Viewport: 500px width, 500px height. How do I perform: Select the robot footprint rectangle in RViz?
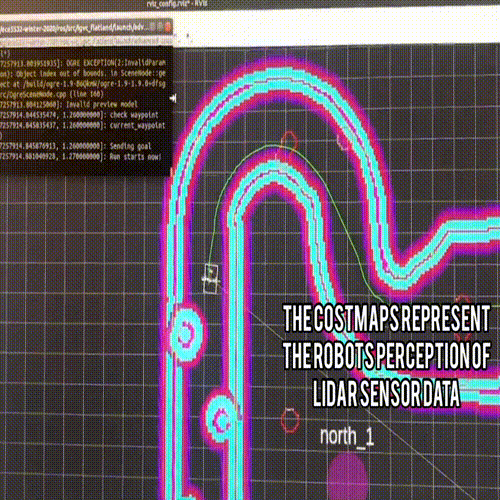[211, 279]
